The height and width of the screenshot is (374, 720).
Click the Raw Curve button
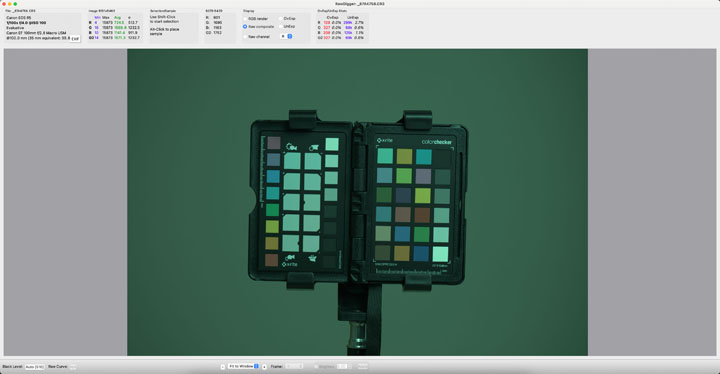[x=73, y=367]
